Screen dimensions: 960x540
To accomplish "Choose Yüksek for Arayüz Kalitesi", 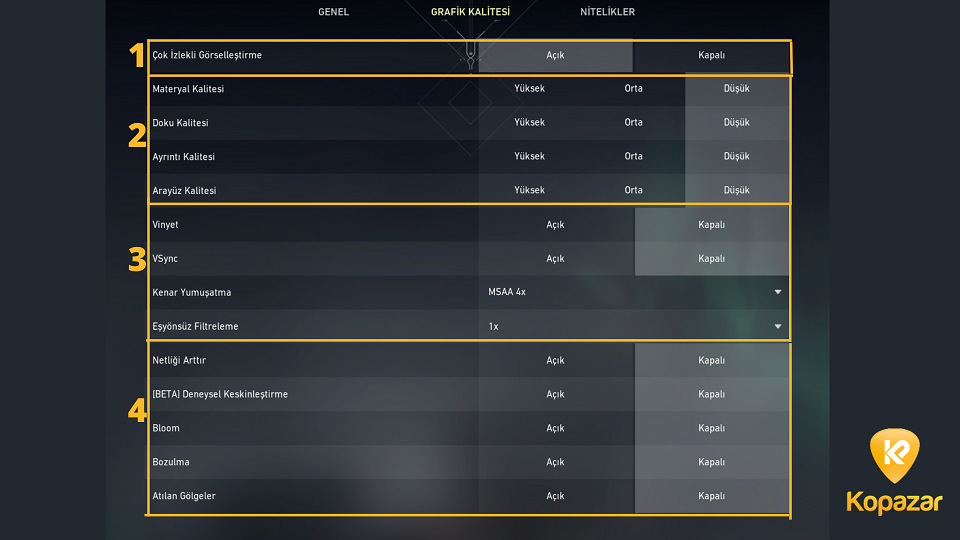I will coord(530,190).
